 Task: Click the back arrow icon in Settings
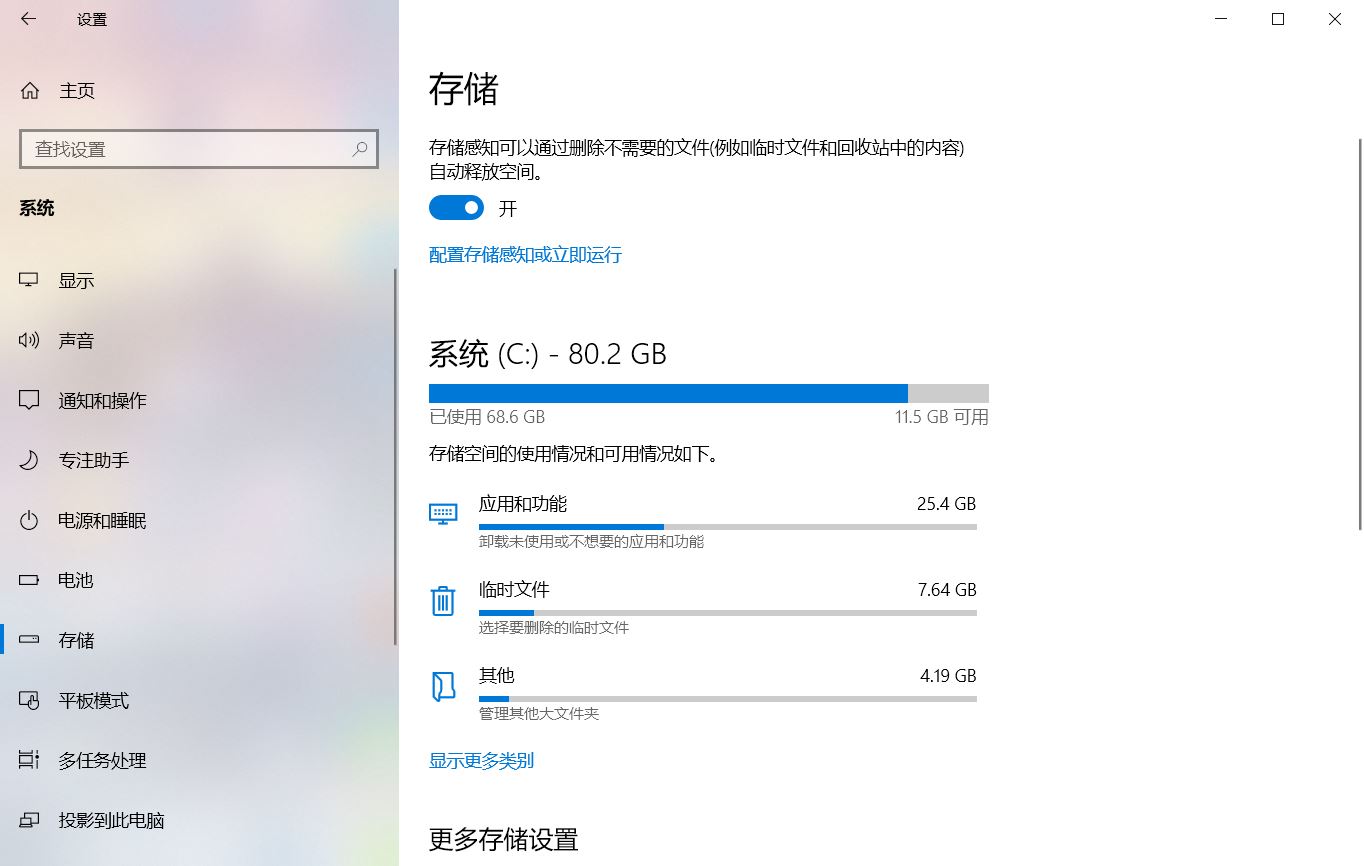pyautogui.click(x=28, y=19)
